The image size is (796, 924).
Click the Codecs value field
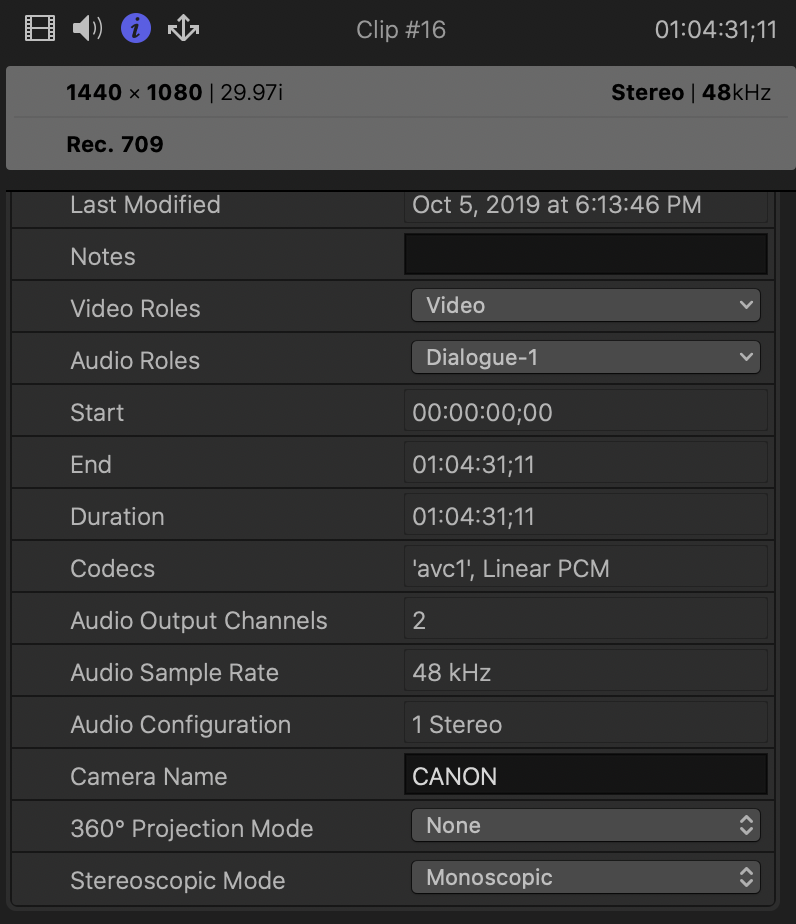point(585,568)
